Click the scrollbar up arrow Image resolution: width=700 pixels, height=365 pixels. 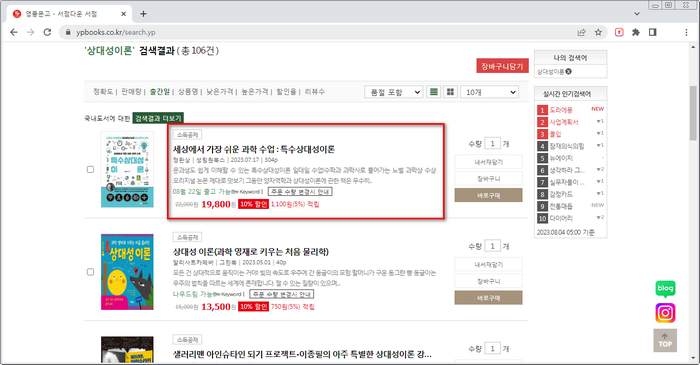pyautogui.click(x=693, y=46)
